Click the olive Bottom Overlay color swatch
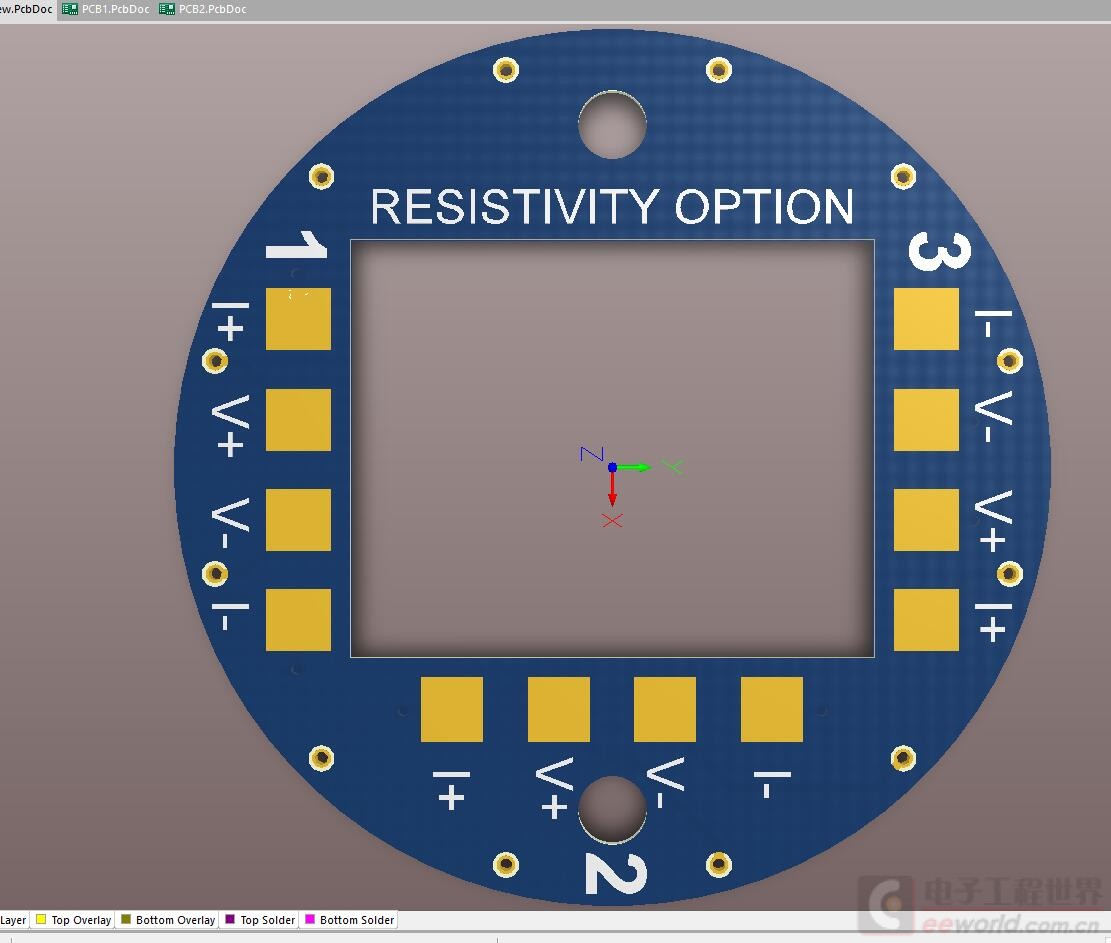This screenshot has height=943, width=1111. [x=126, y=920]
